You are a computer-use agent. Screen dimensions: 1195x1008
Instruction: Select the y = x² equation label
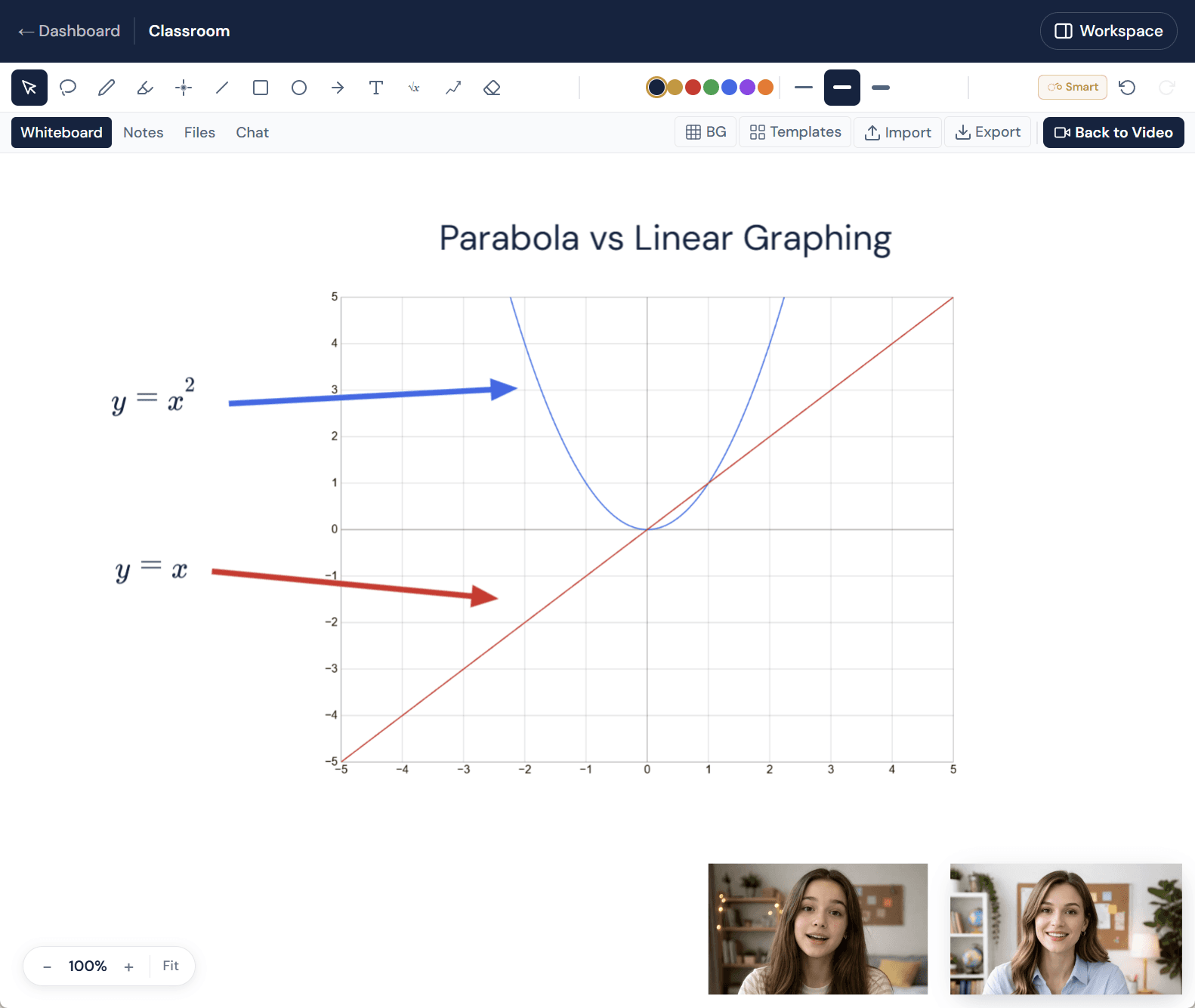153,396
